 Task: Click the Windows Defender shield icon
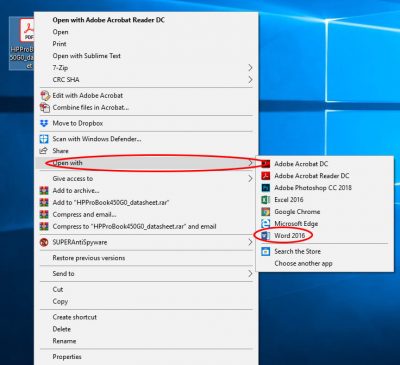click(44, 139)
